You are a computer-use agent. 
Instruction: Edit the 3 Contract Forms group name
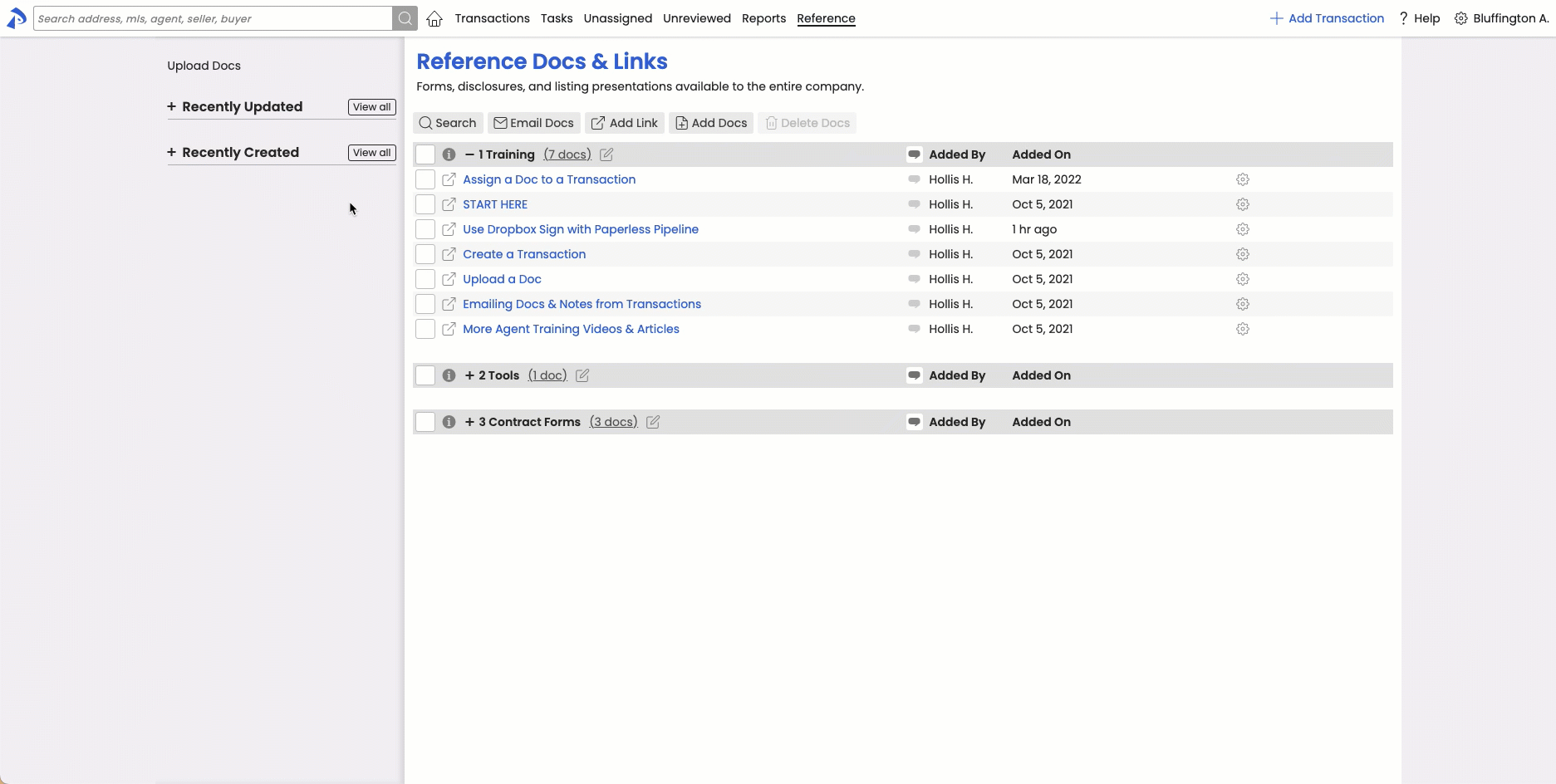[x=653, y=422]
